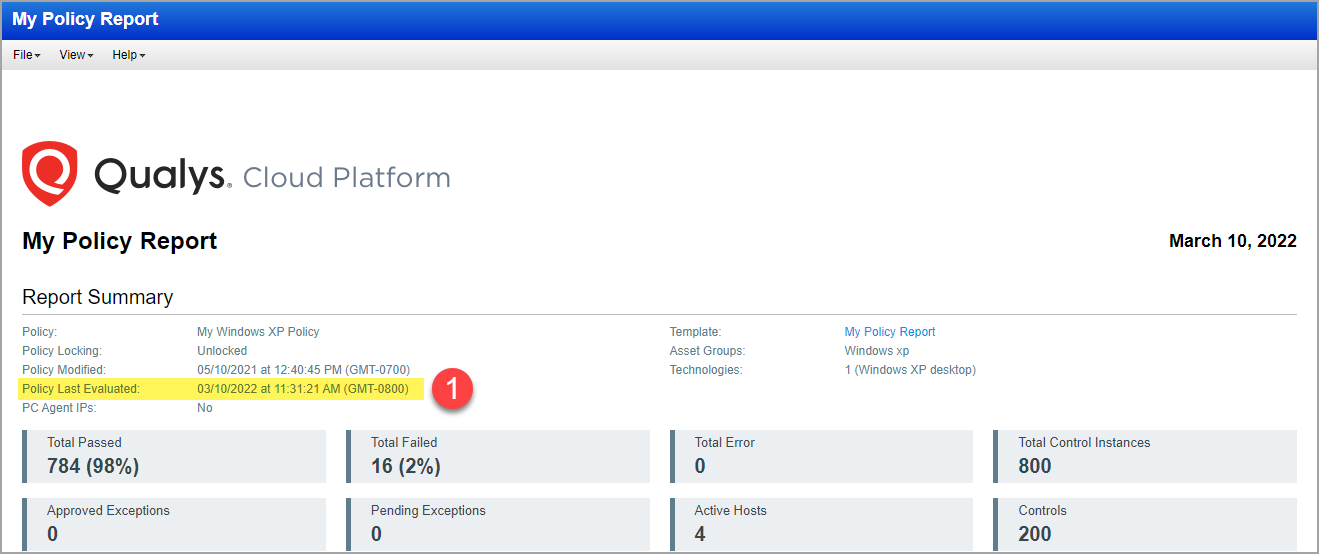Select the Policy Last Evaluated date 03/10/2022
Viewport: 1319px width, 554px height.
(303, 389)
